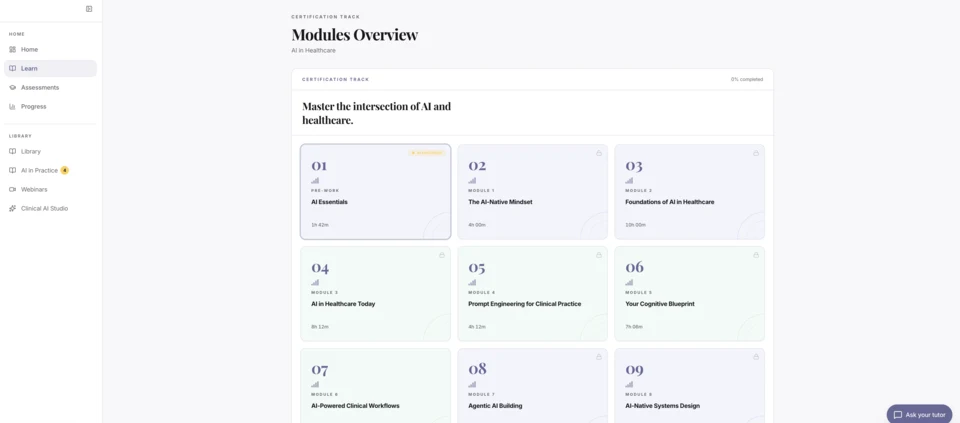Click the Library book icon

13,151
